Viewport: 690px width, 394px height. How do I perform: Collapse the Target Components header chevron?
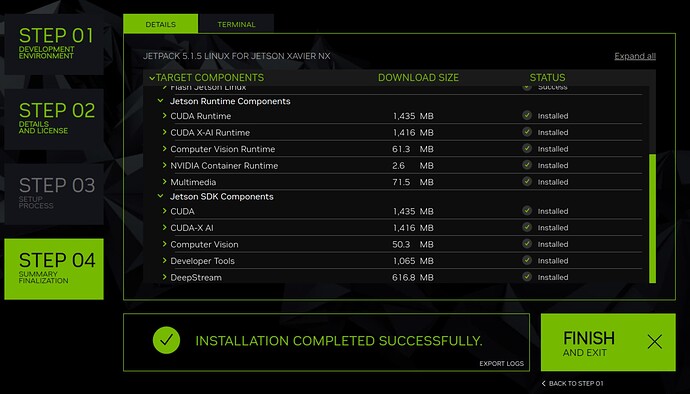tap(152, 78)
